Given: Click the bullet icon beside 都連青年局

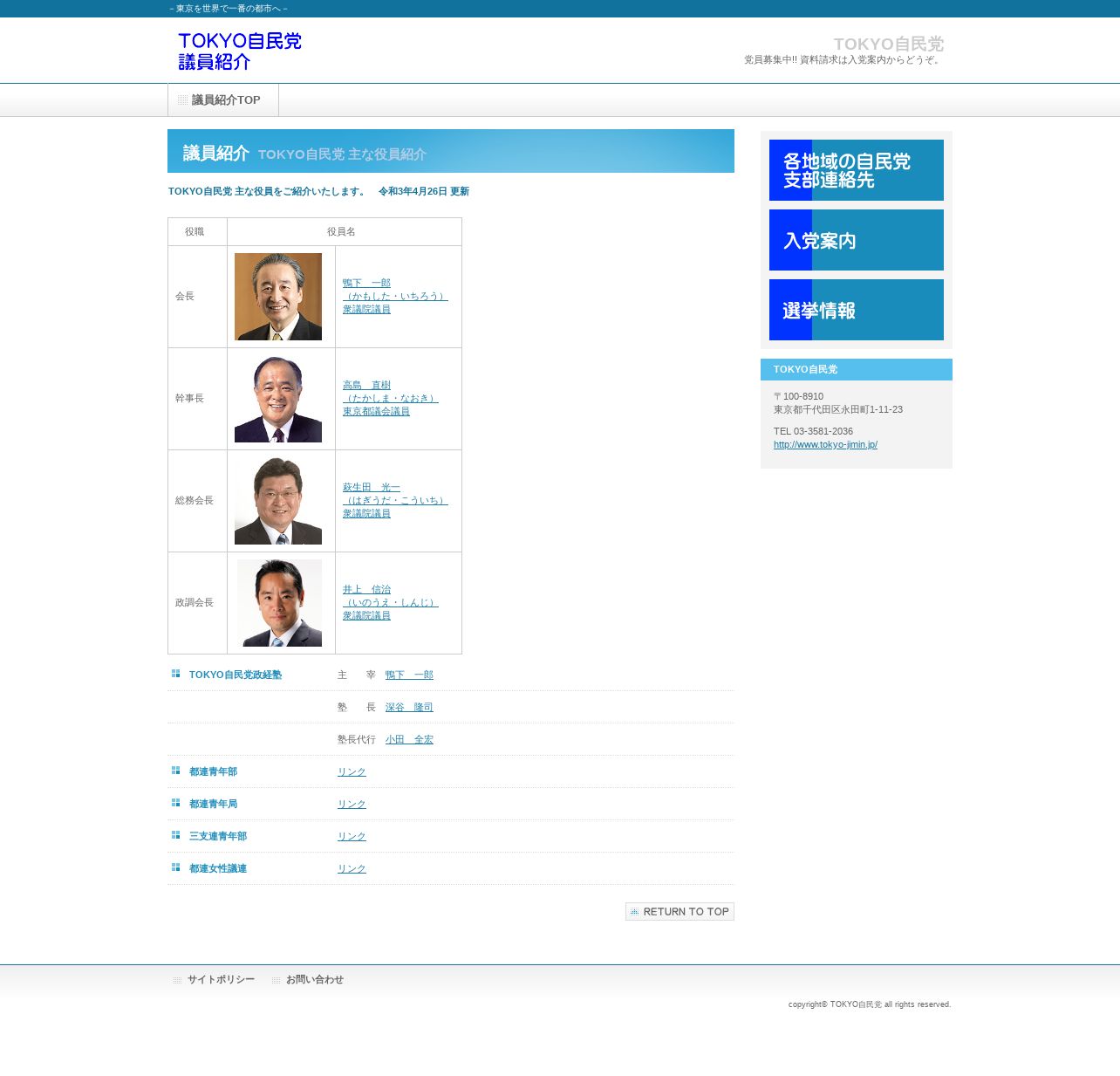Looking at the screenshot, I should coord(175,803).
